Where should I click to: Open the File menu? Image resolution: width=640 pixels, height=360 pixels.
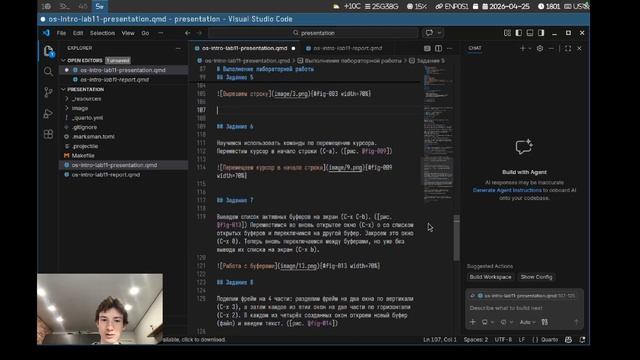pyautogui.click(x=61, y=33)
